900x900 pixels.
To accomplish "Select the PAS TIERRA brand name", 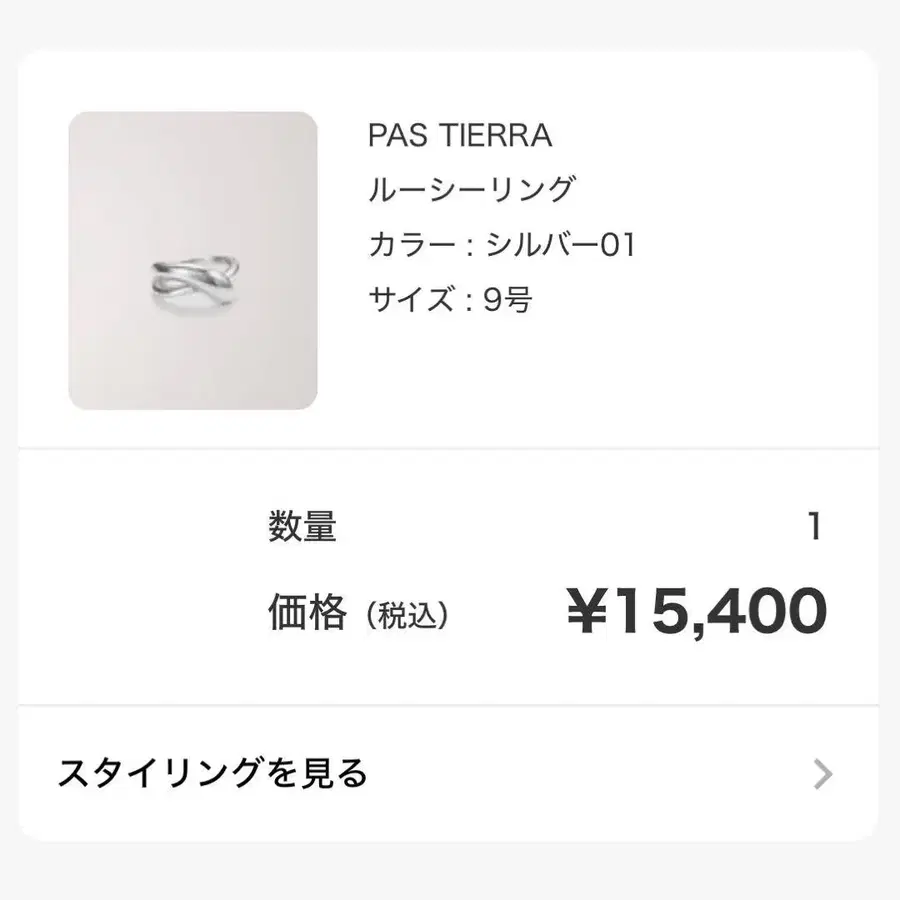I will point(460,135).
